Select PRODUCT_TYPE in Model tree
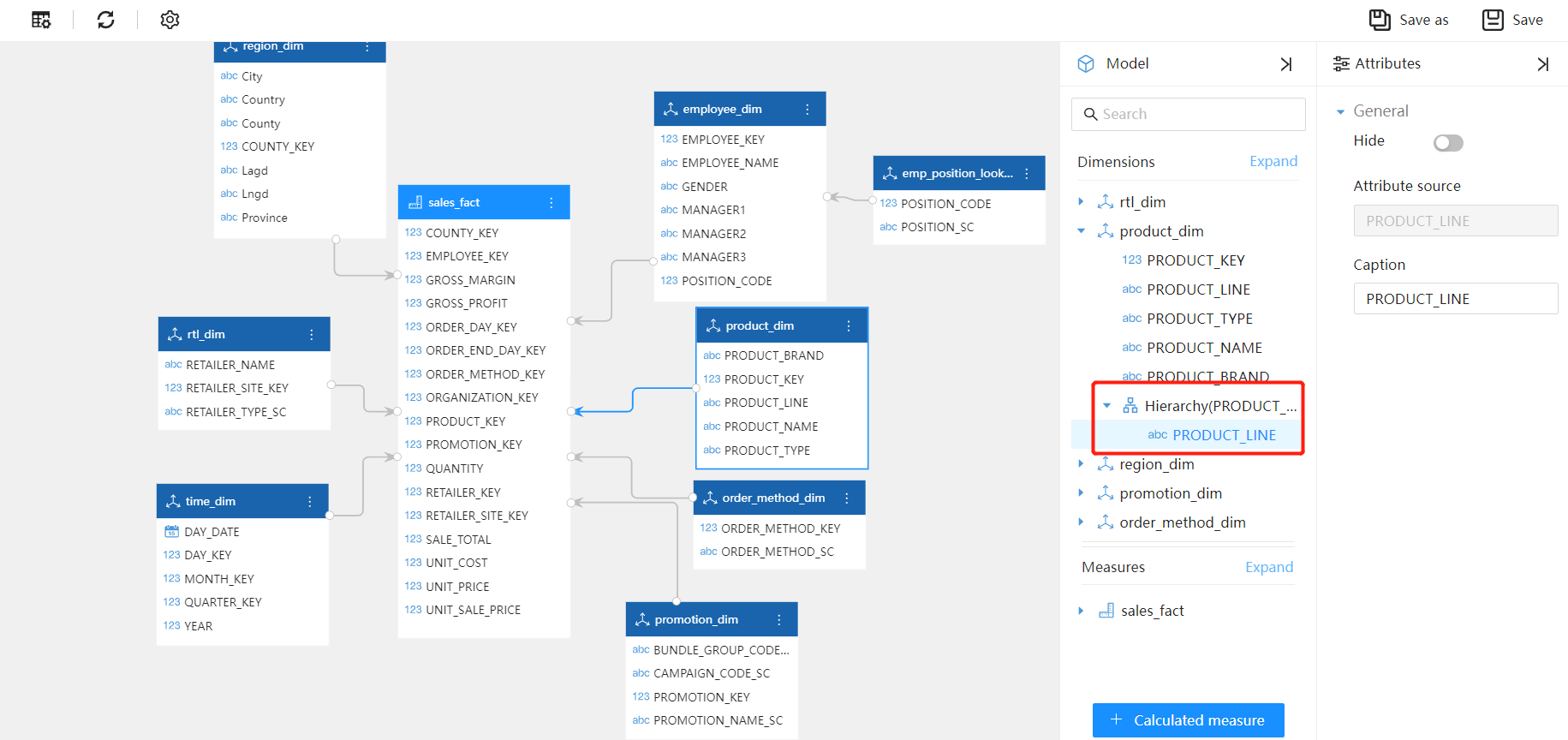This screenshot has height=740, width=1568. pyautogui.click(x=1200, y=319)
